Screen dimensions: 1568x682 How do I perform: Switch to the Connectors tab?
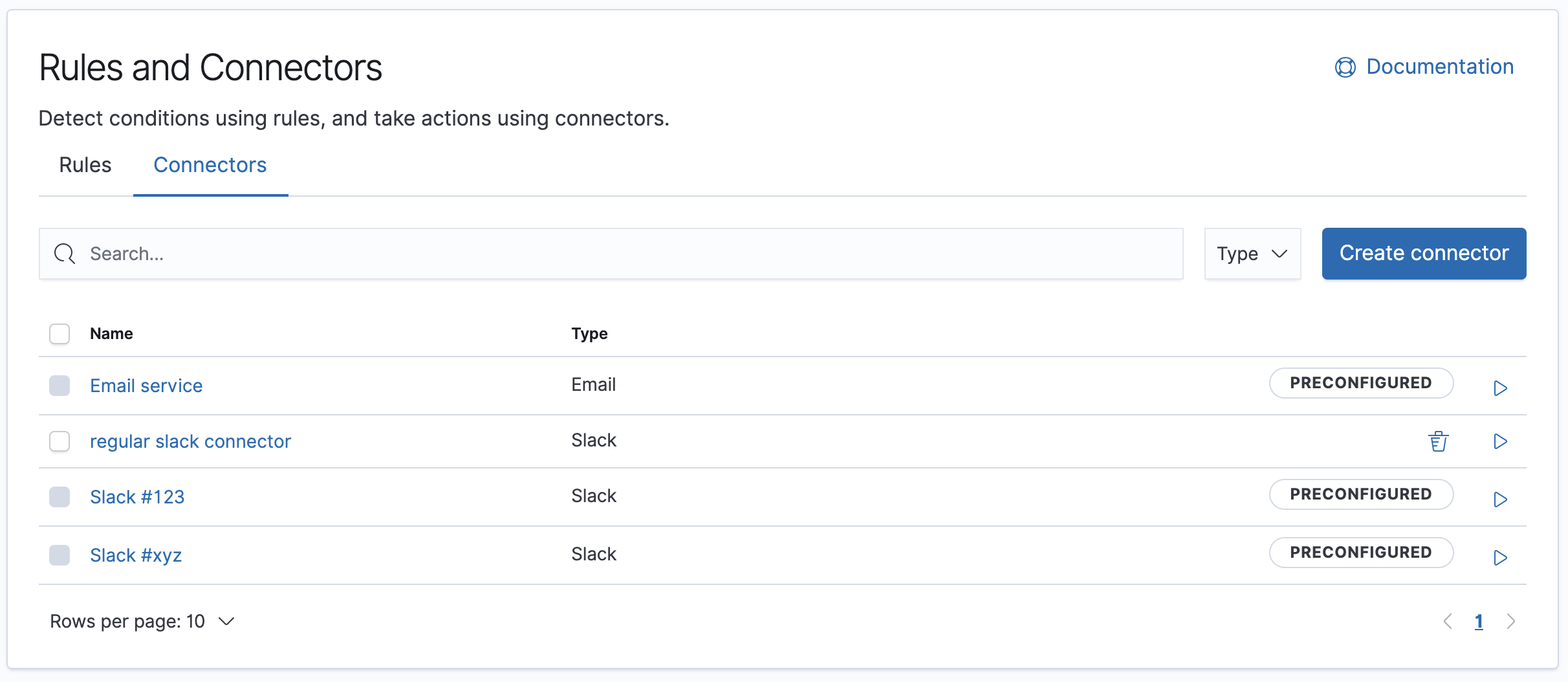pos(210,166)
